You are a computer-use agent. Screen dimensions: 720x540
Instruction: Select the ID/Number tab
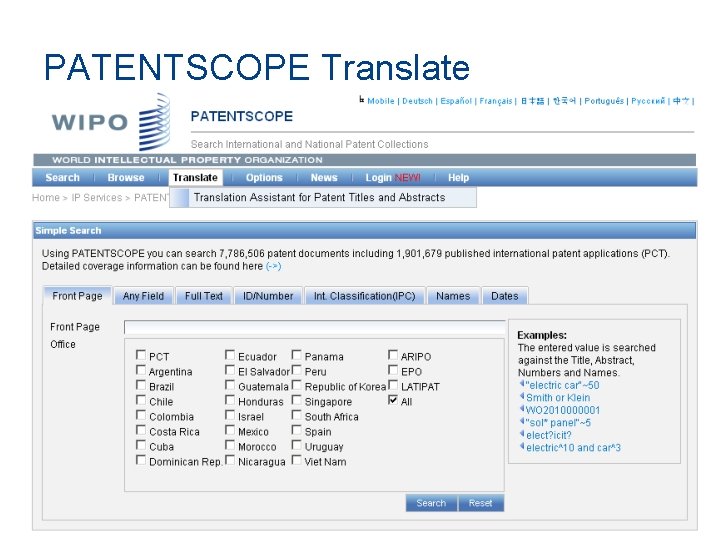(268, 296)
